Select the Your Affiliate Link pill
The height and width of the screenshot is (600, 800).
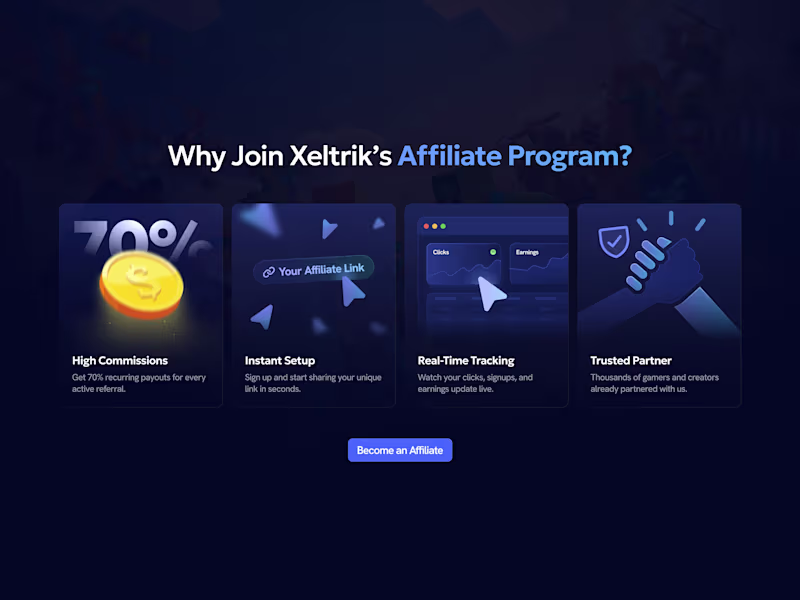click(314, 269)
